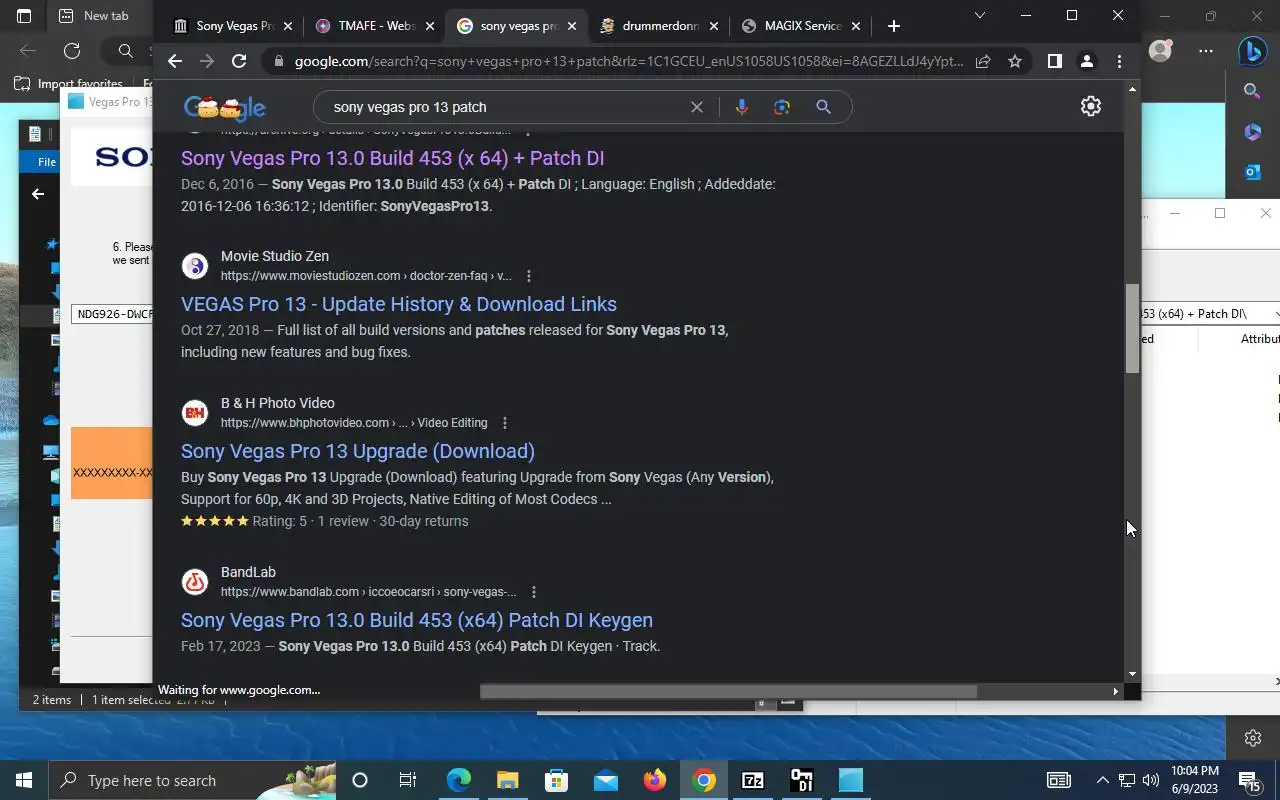Image resolution: width=1280 pixels, height=800 pixels.
Task: Open Microsoft Store from taskbar
Action: click(x=556, y=780)
